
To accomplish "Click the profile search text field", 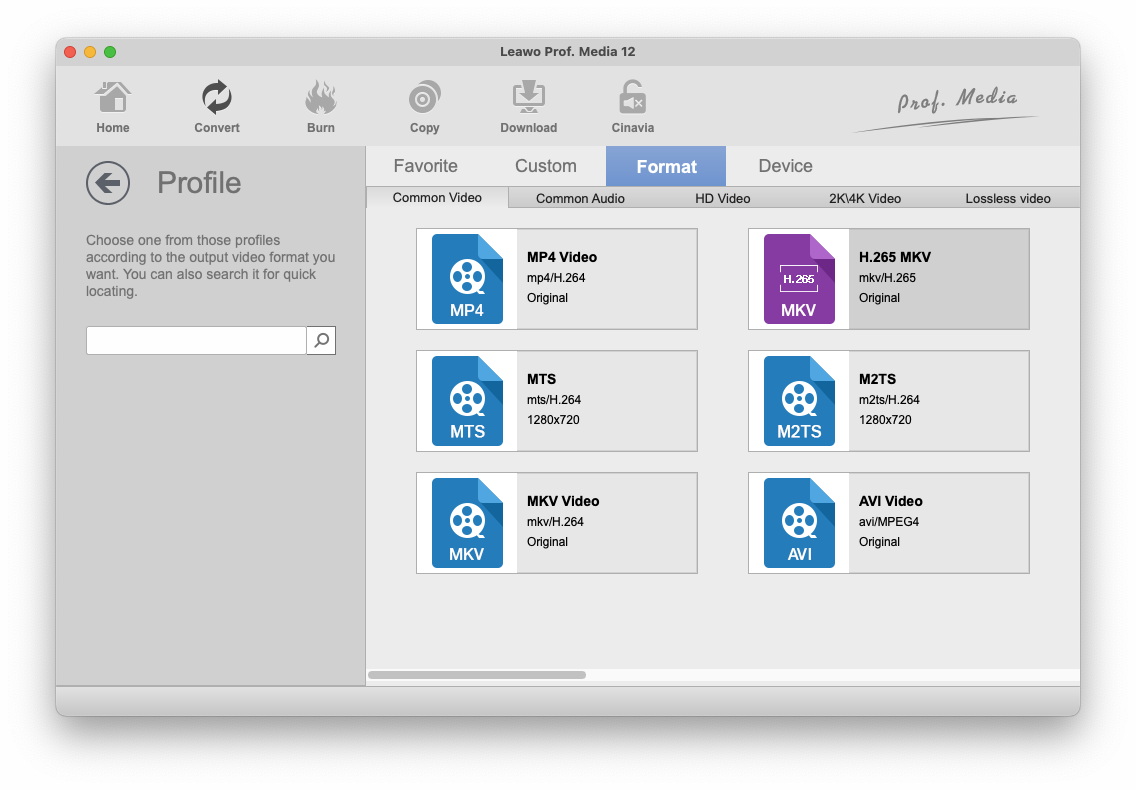I will 196,340.
